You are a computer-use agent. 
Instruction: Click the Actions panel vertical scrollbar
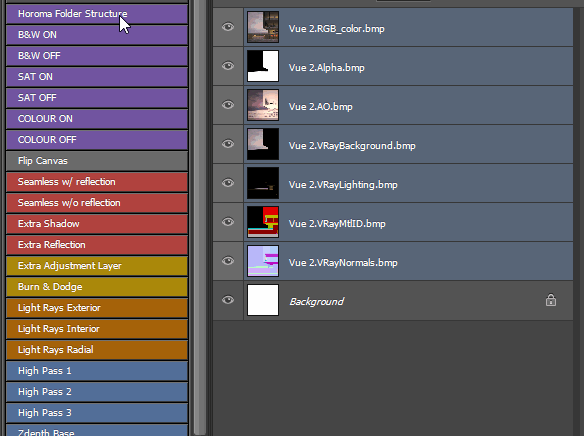200,218
